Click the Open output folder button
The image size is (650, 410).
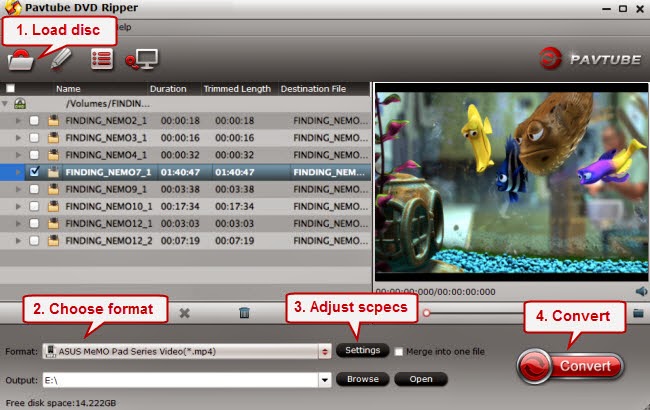(421, 379)
